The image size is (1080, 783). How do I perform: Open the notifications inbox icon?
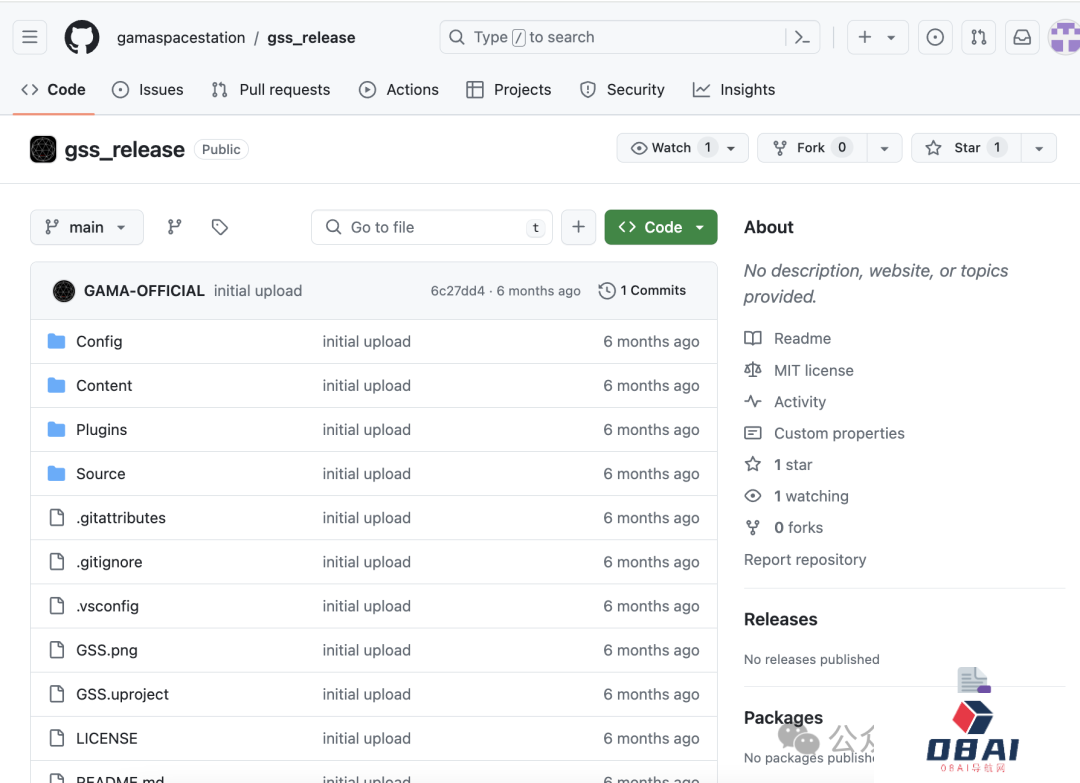(x=1022, y=37)
